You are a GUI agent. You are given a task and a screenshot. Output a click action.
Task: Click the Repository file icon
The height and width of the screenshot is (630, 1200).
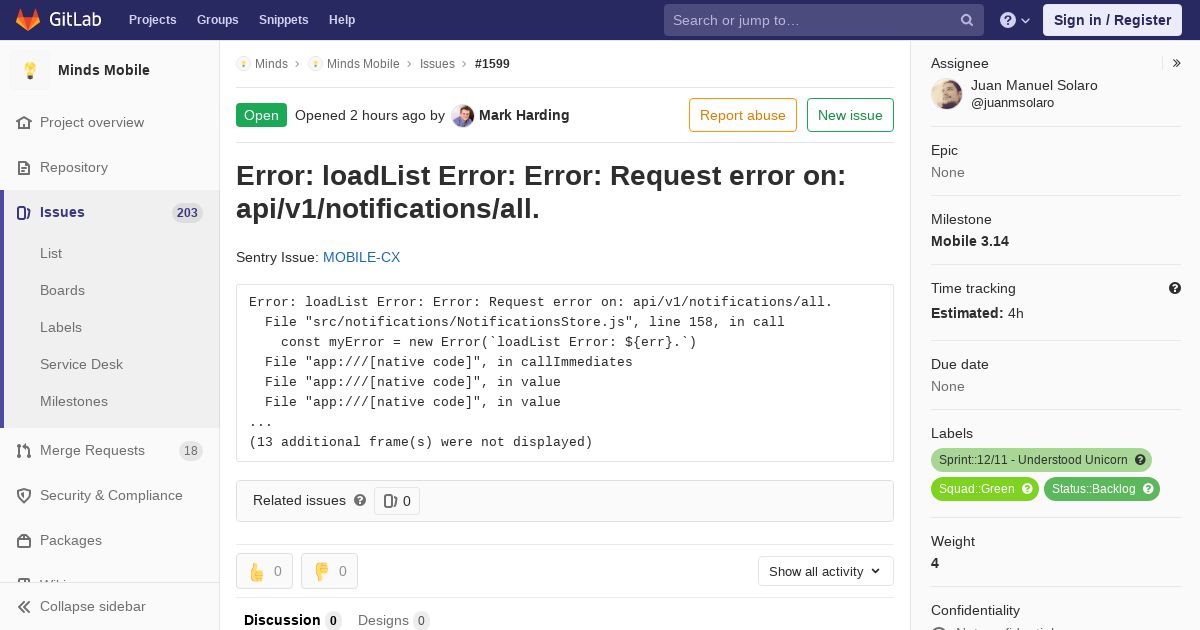point(24,167)
